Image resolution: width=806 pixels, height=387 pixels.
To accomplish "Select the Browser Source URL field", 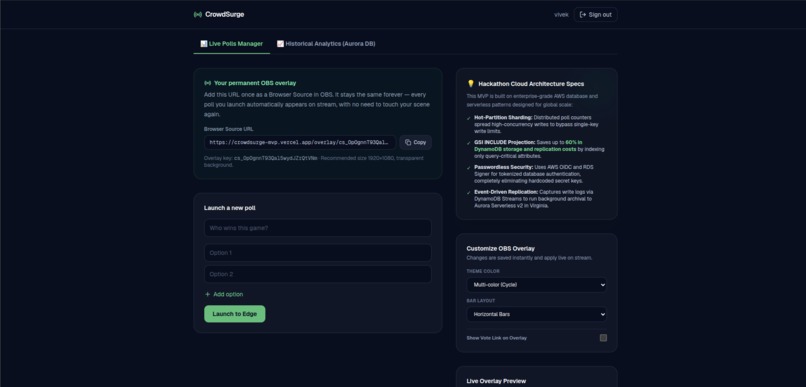I will [x=300, y=142].
